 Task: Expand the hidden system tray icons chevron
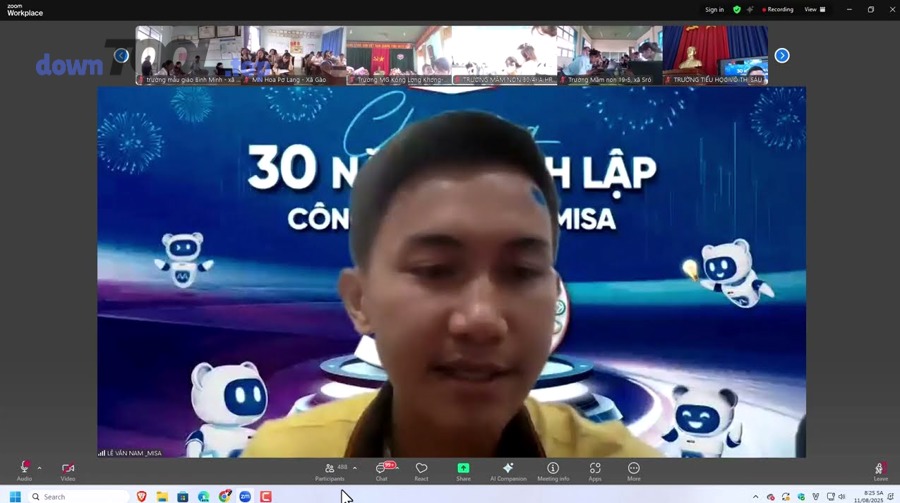pyautogui.click(x=755, y=497)
